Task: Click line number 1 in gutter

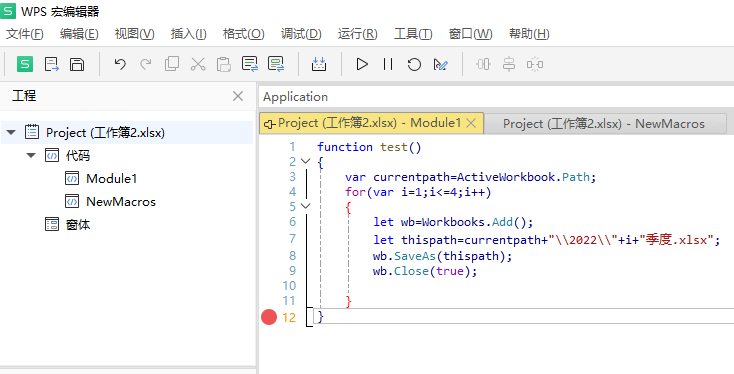Action: (293, 147)
